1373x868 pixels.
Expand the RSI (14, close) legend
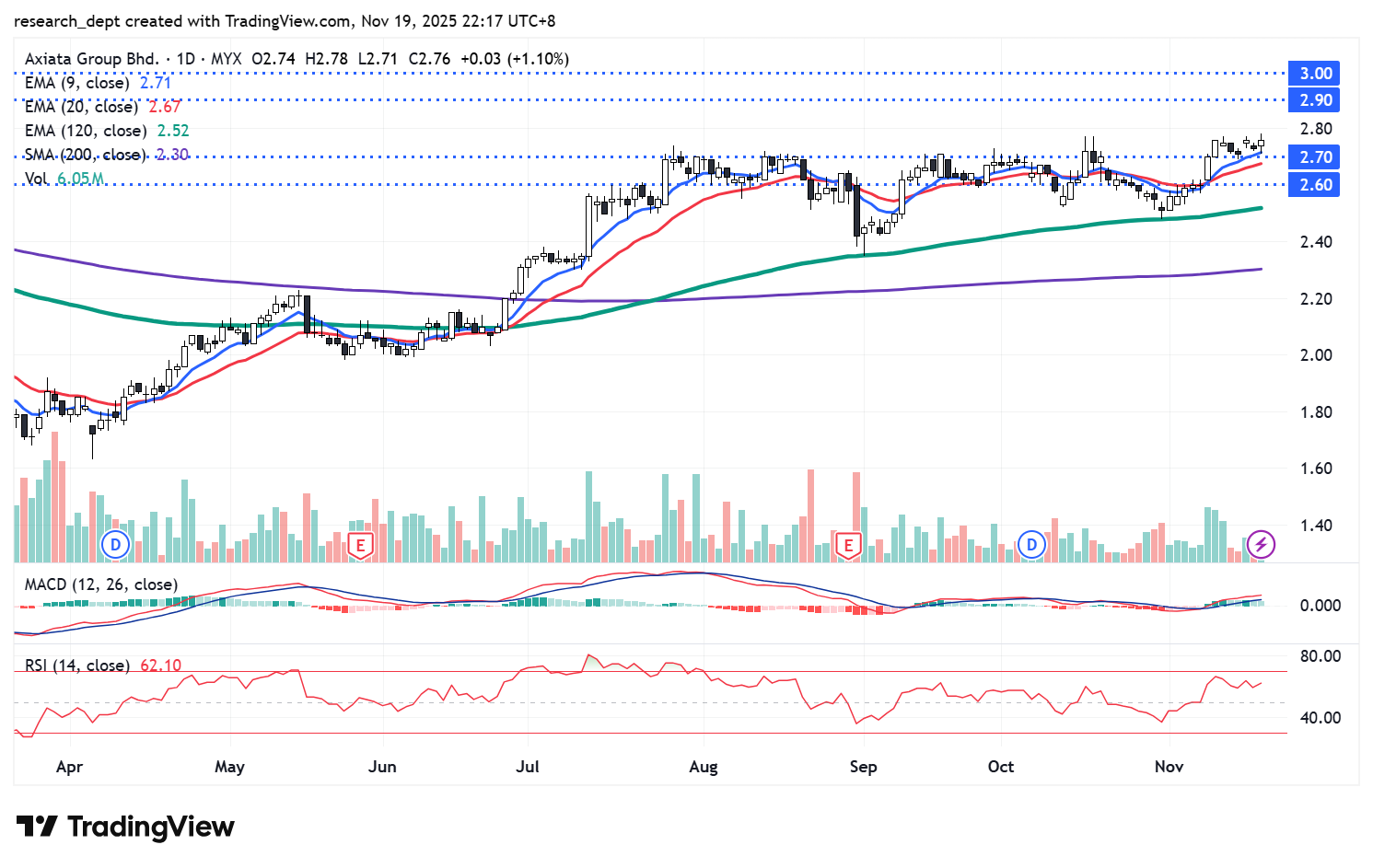77,665
